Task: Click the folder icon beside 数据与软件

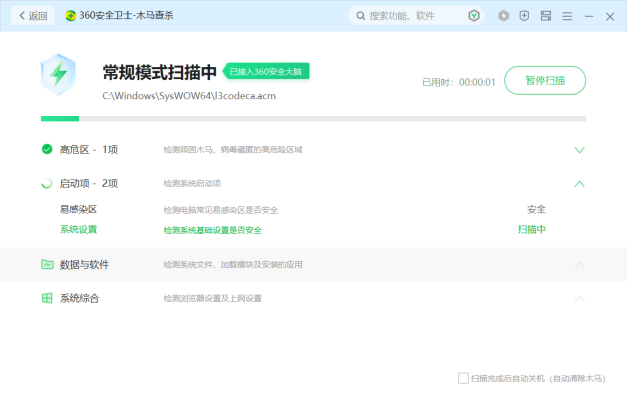Action: click(47, 264)
